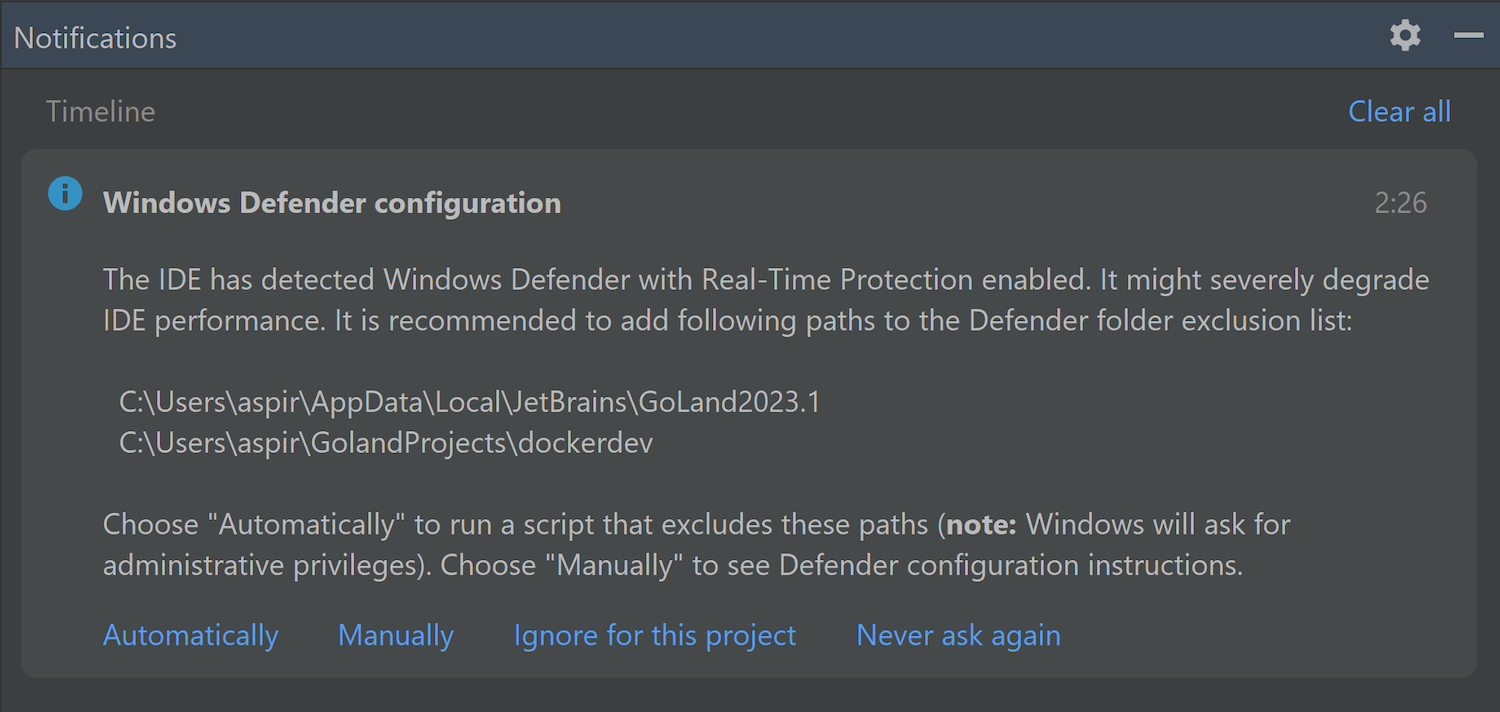Select the Timeline section label

pyautogui.click(x=101, y=111)
